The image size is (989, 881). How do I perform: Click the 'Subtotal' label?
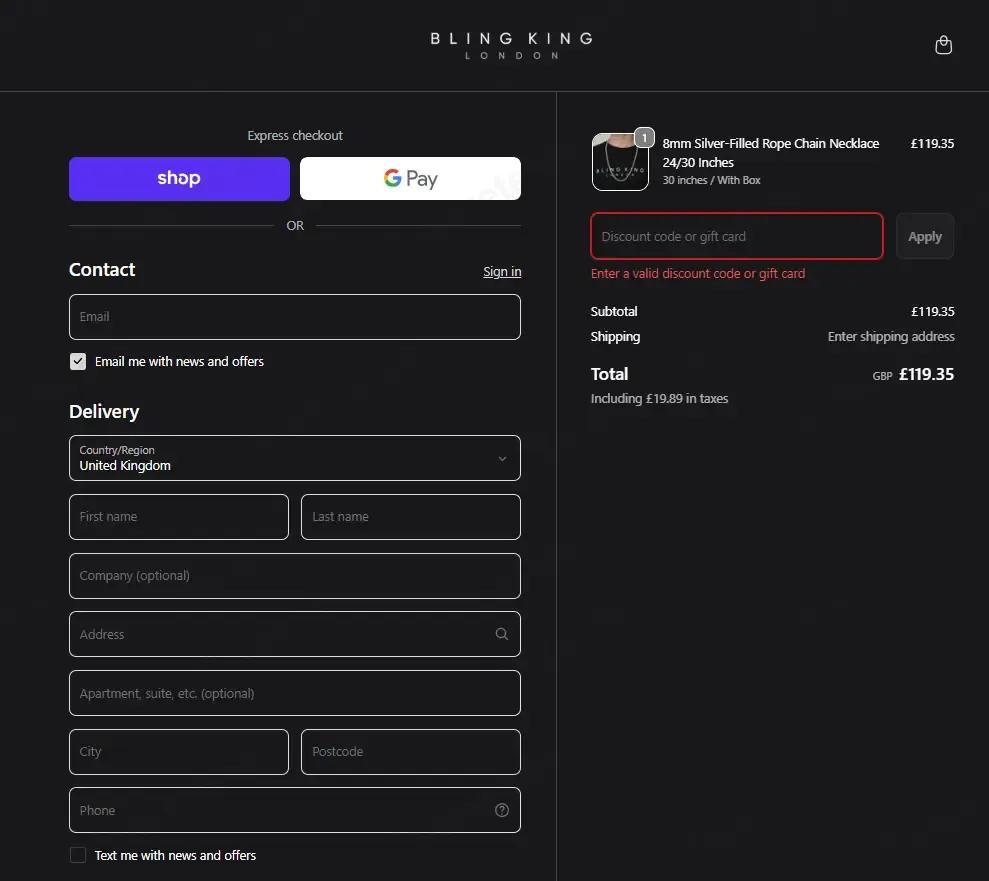point(614,312)
